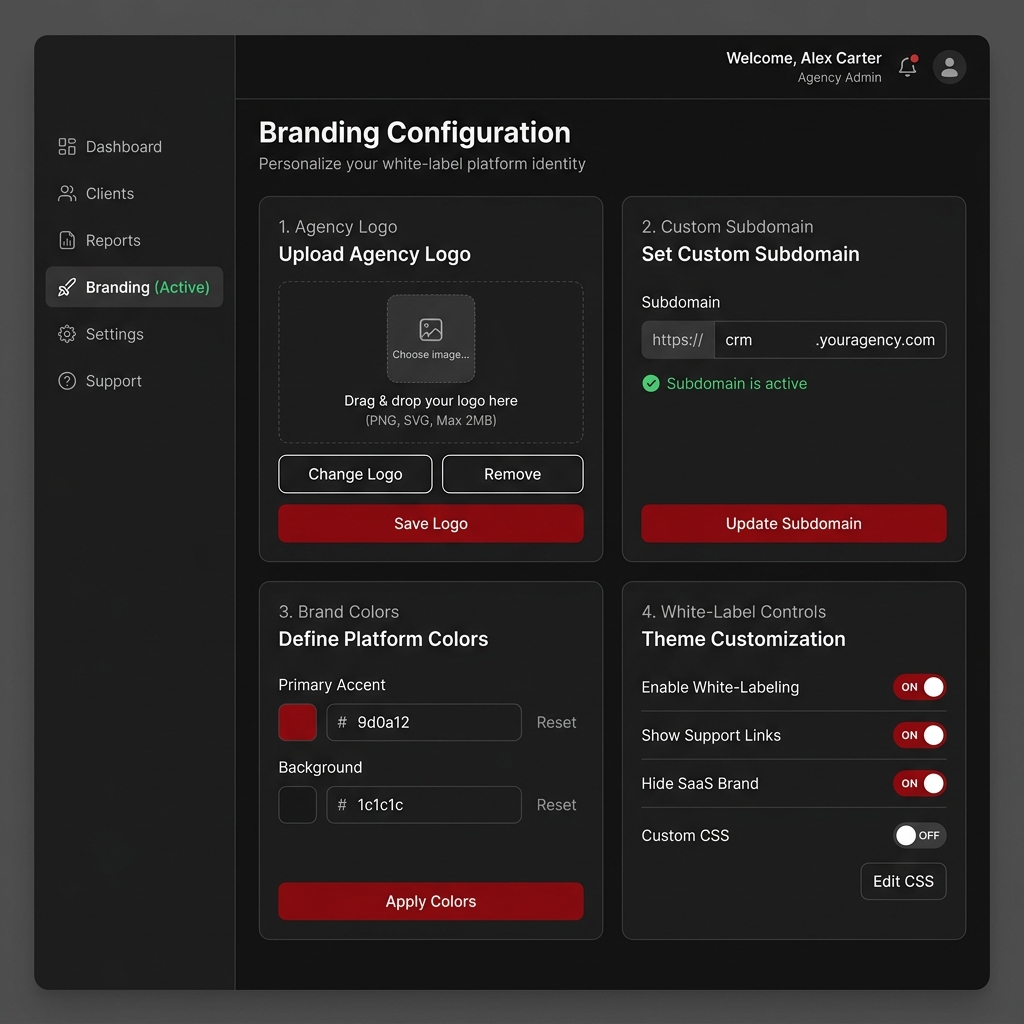
Task: Click the 'Subdomain is active' status text
Action: (737, 383)
